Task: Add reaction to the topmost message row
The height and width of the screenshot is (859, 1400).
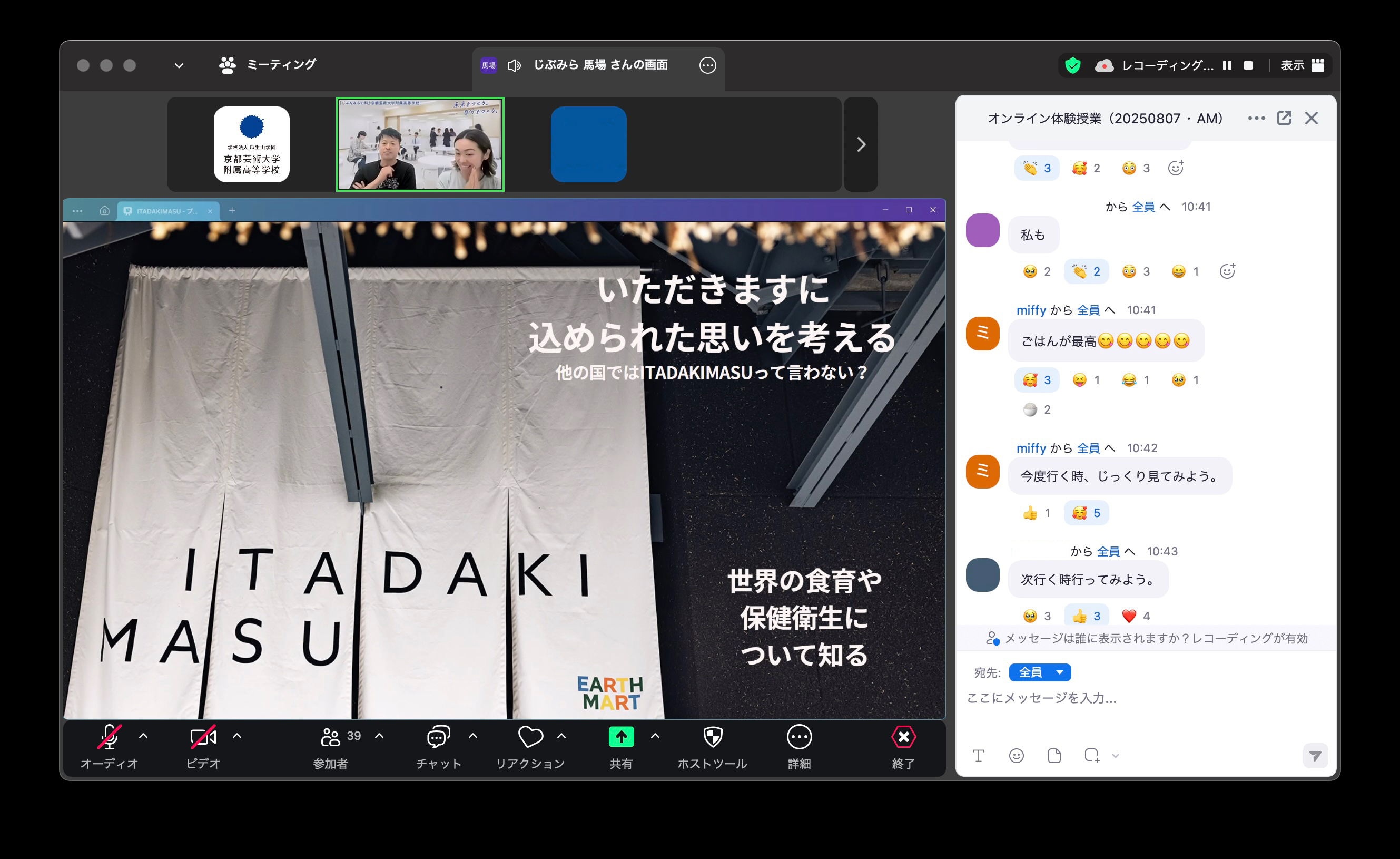Action: (x=1176, y=168)
